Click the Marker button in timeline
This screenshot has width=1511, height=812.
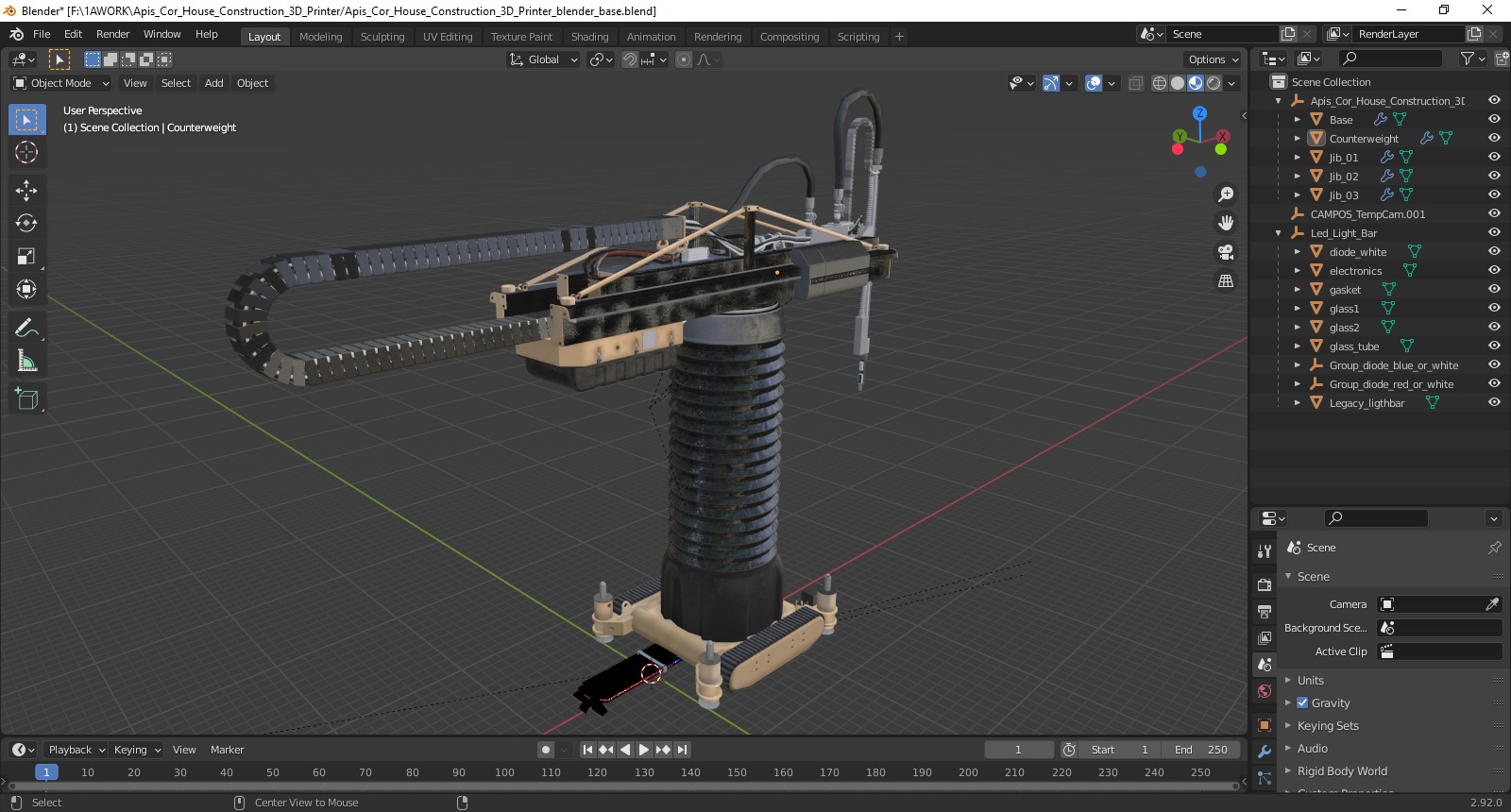pyautogui.click(x=227, y=750)
